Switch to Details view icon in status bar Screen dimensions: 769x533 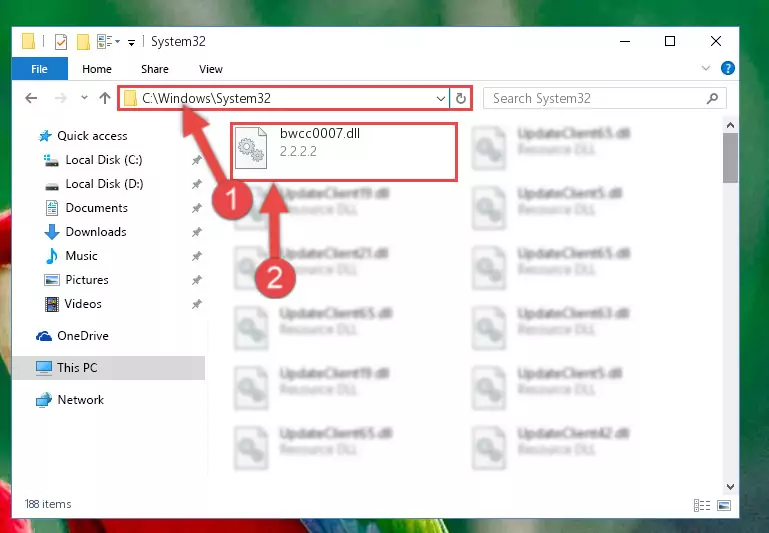(x=702, y=505)
